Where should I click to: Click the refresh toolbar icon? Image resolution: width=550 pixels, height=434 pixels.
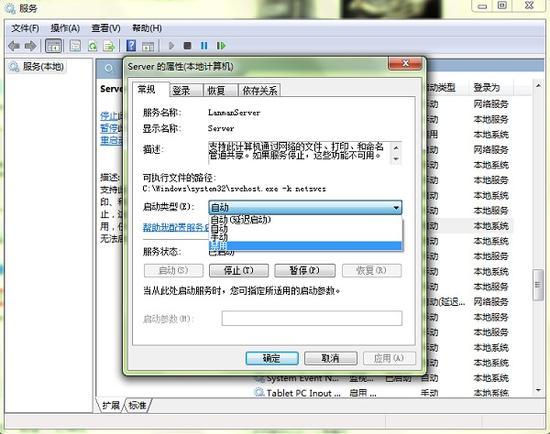click(x=93, y=46)
